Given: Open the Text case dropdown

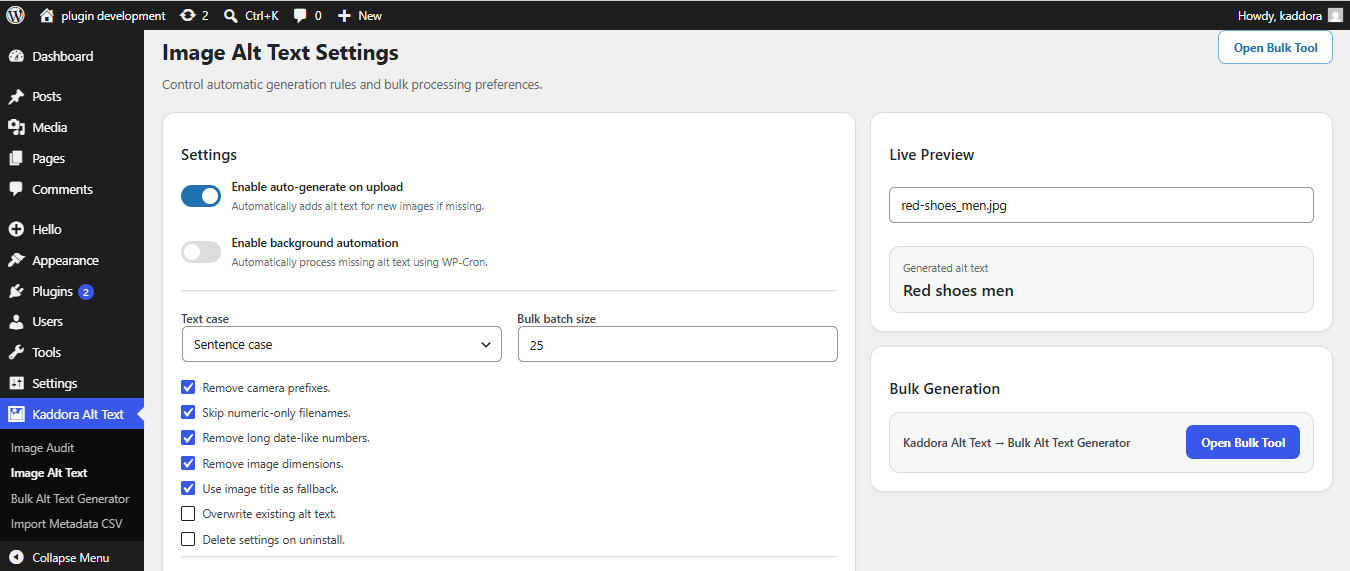Looking at the screenshot, I should point(342,344).
